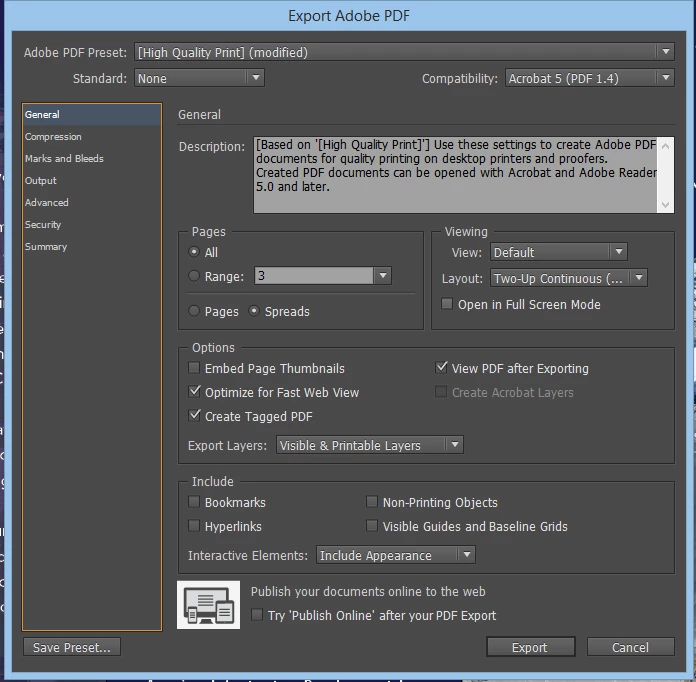This screenshot has width=696, height=682.
Task: Enable Embed Page Thumbnails checkbox
Action: tap(194, 368)
